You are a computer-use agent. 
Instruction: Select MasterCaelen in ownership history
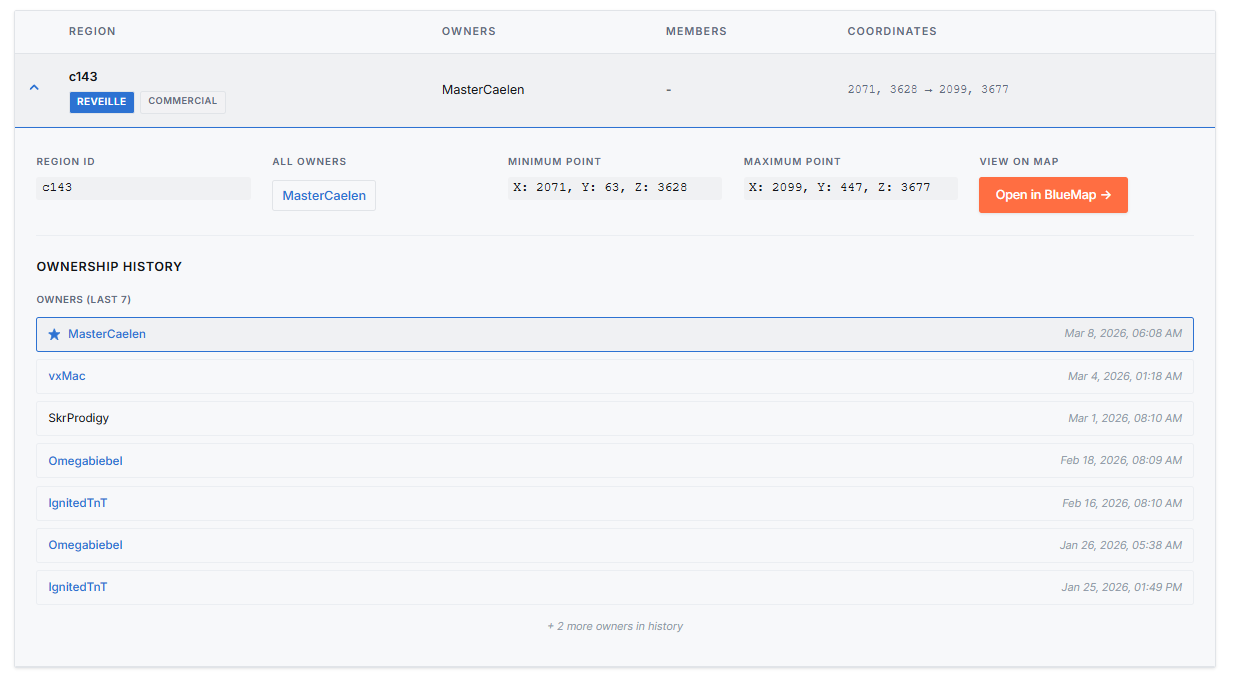(x=107, y=334)
